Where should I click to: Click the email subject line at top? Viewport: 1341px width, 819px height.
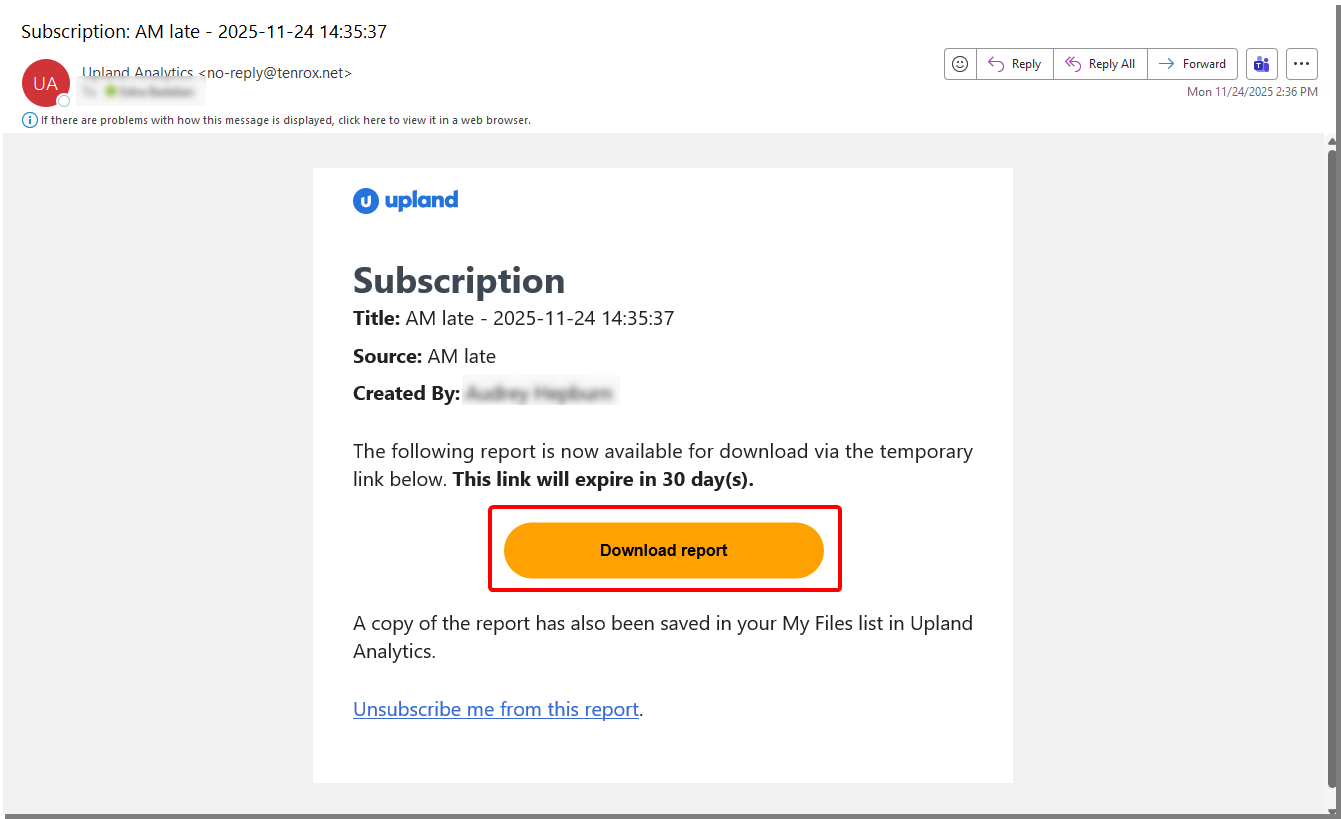click(204, 31)
